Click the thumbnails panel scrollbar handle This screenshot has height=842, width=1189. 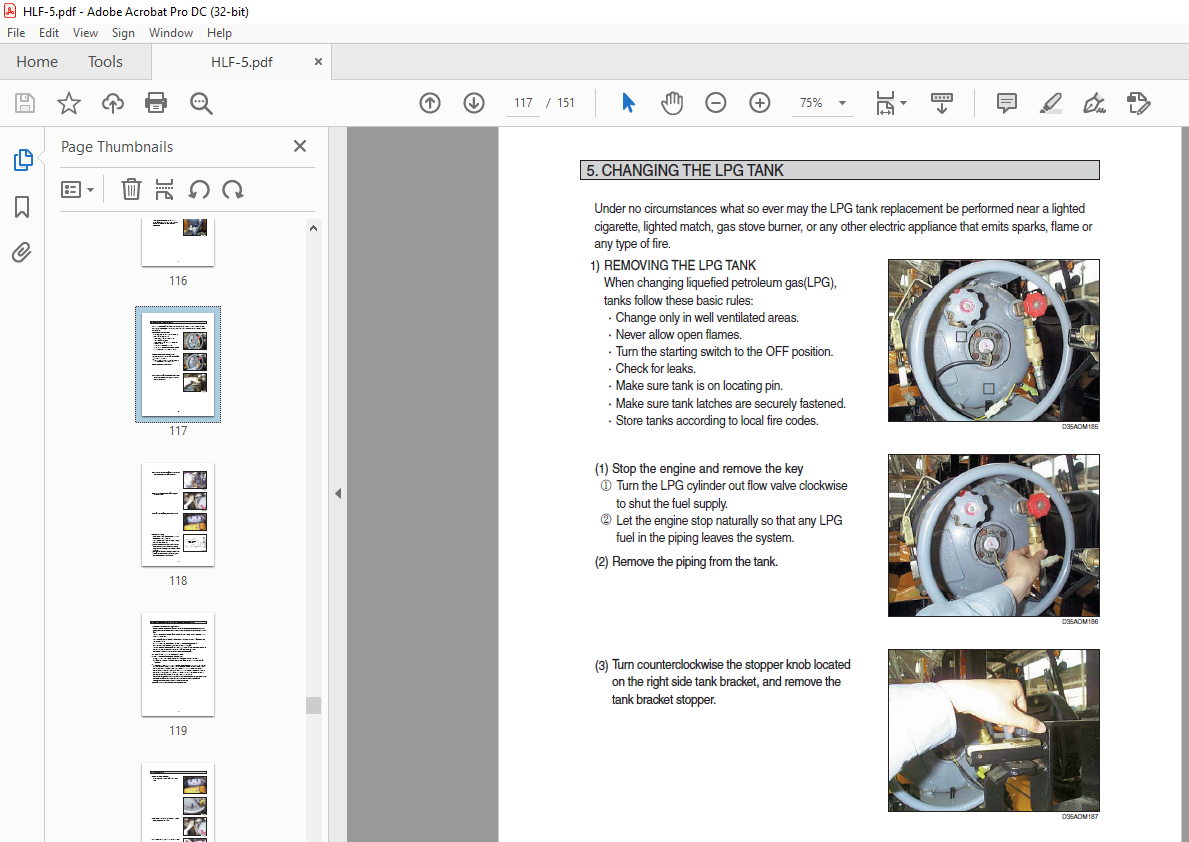tap(313, 705)
